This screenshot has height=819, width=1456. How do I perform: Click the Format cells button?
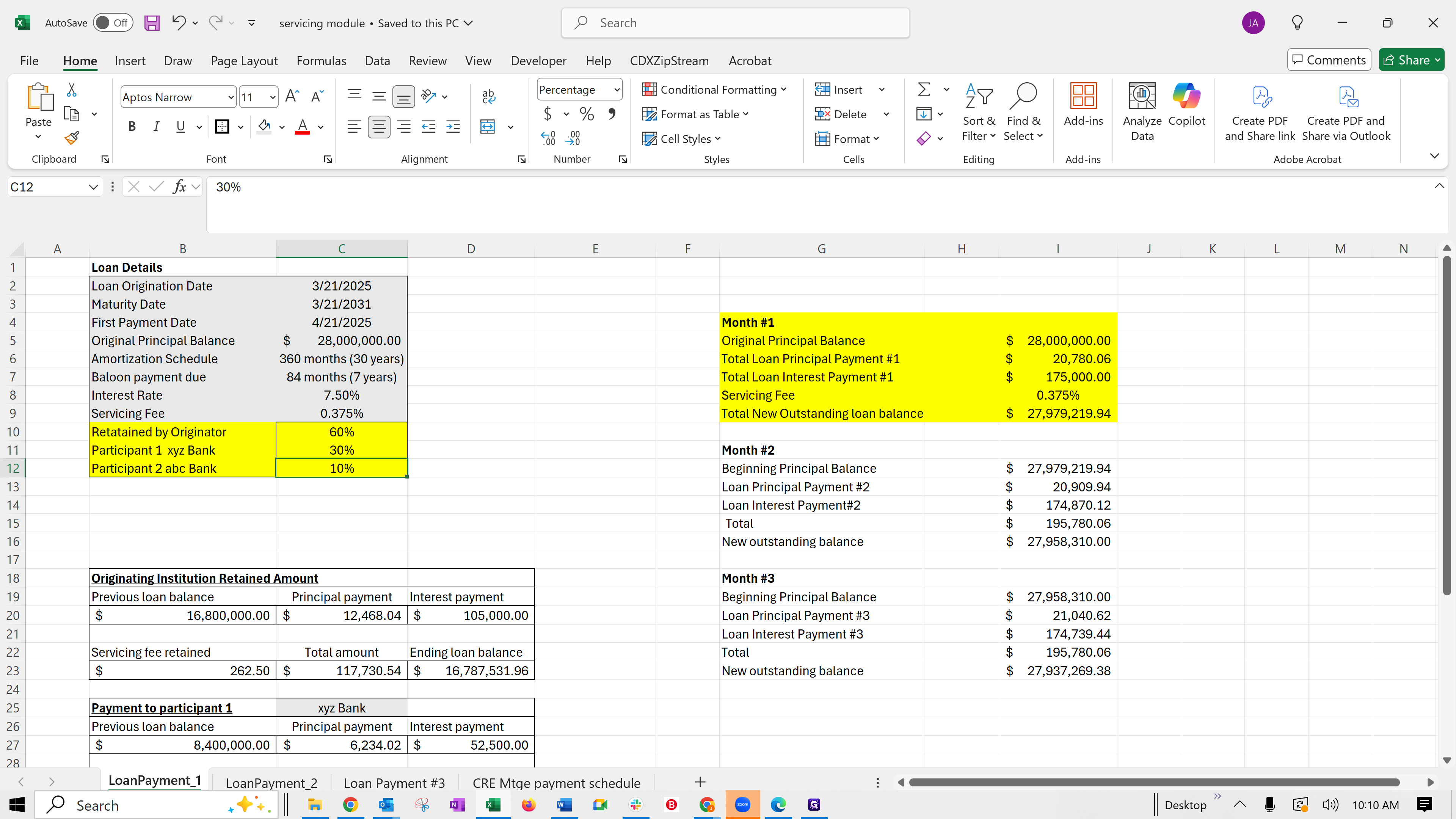point(847,138)
